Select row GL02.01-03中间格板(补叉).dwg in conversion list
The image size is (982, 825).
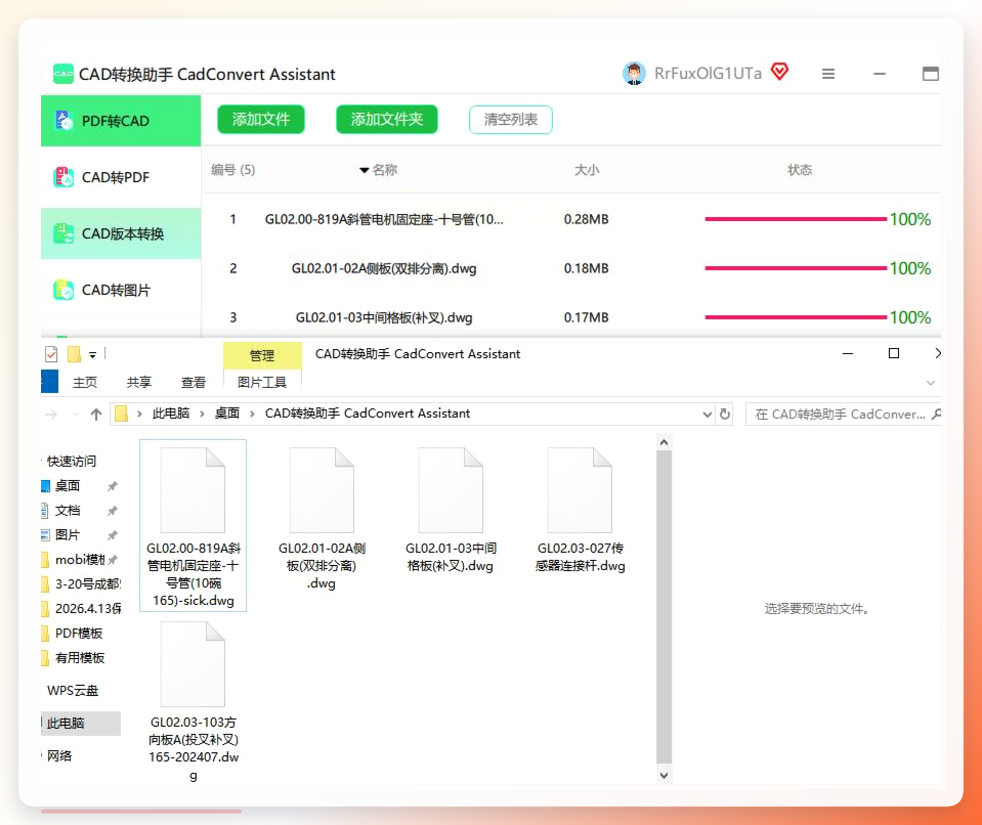tap(572, 317)
